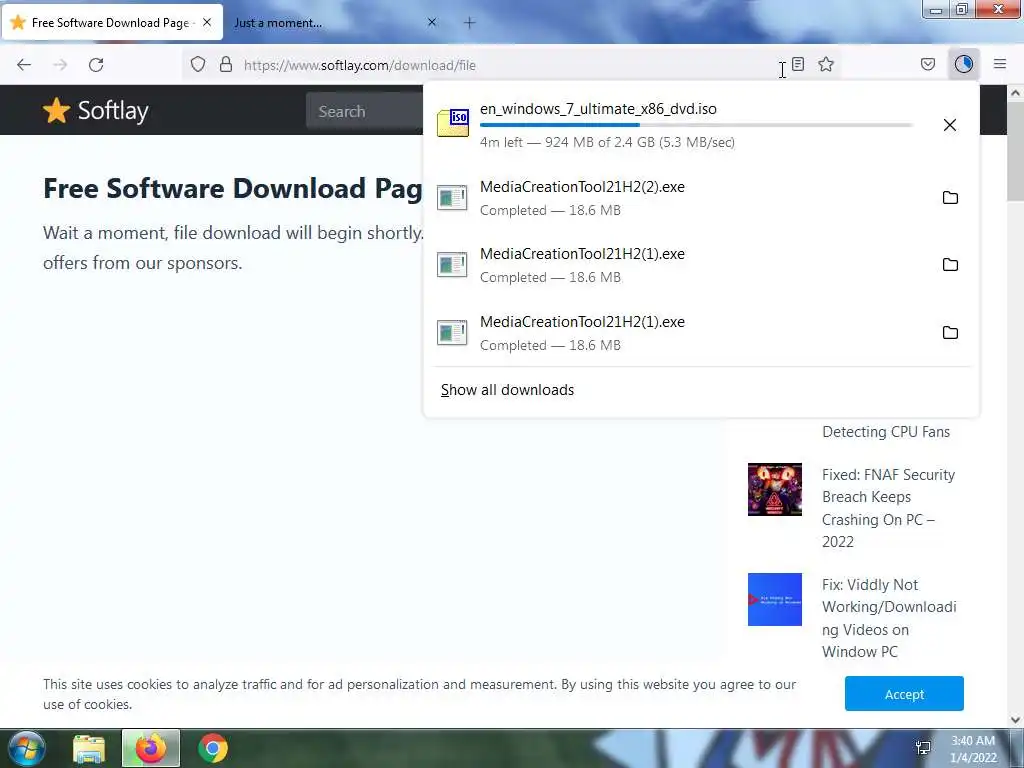Screen dimensions: 1024x768
Task: Open the Fix: Viddly Not Working article link
Action: [889, 618]
